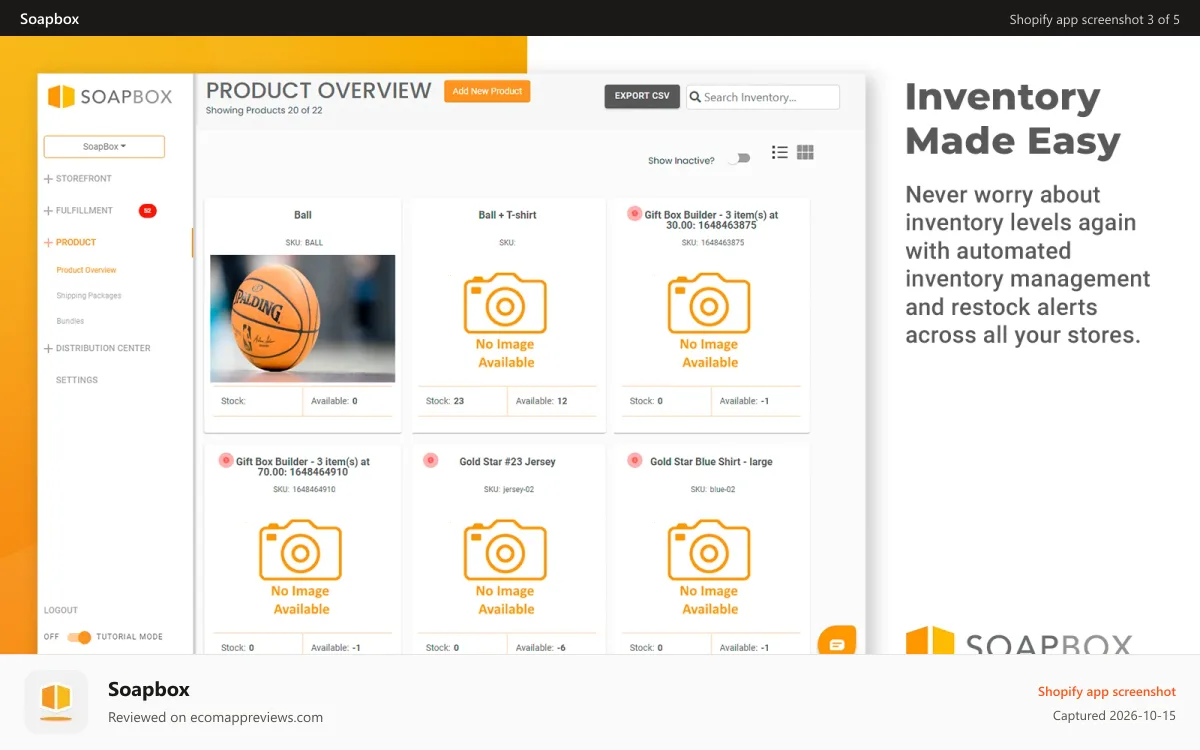1200x750 pixels.
Task: Click Add New Product button
Action: [487, 91]
